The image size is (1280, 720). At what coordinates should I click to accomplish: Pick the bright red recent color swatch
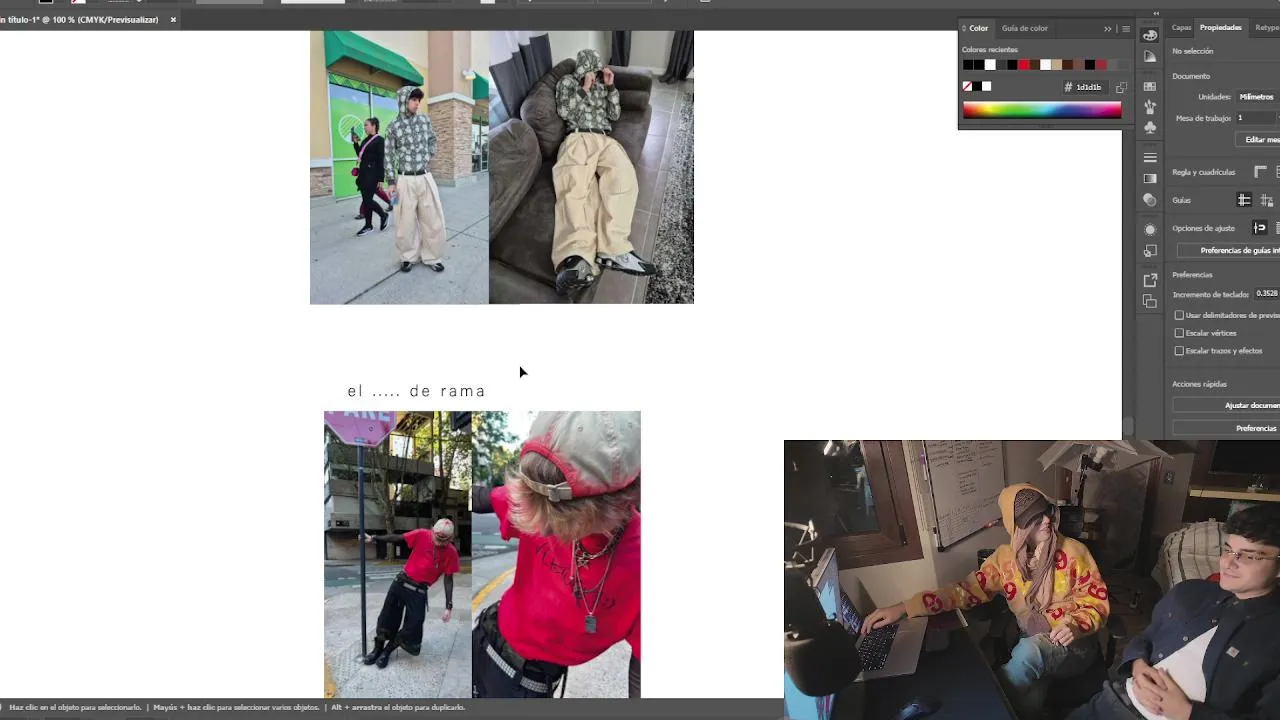1023,65
